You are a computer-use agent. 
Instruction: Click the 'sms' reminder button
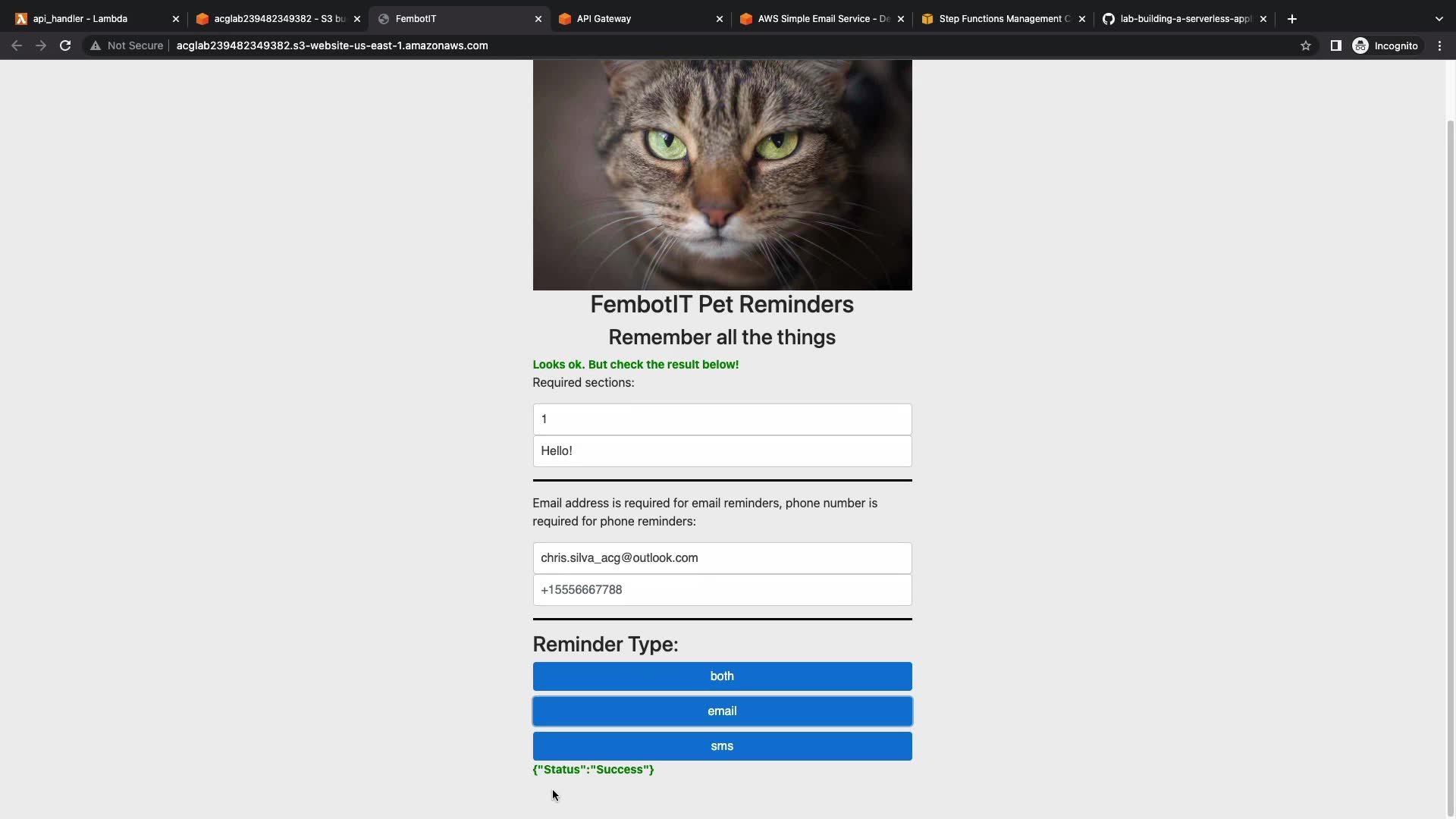tap(722, 746)
